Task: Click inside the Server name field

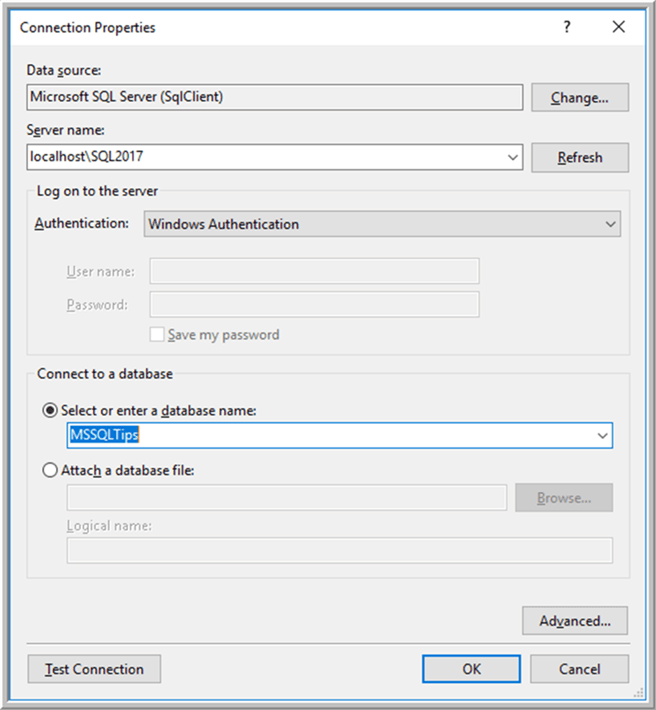Action: pyautogui.click(x=274, y=157)
